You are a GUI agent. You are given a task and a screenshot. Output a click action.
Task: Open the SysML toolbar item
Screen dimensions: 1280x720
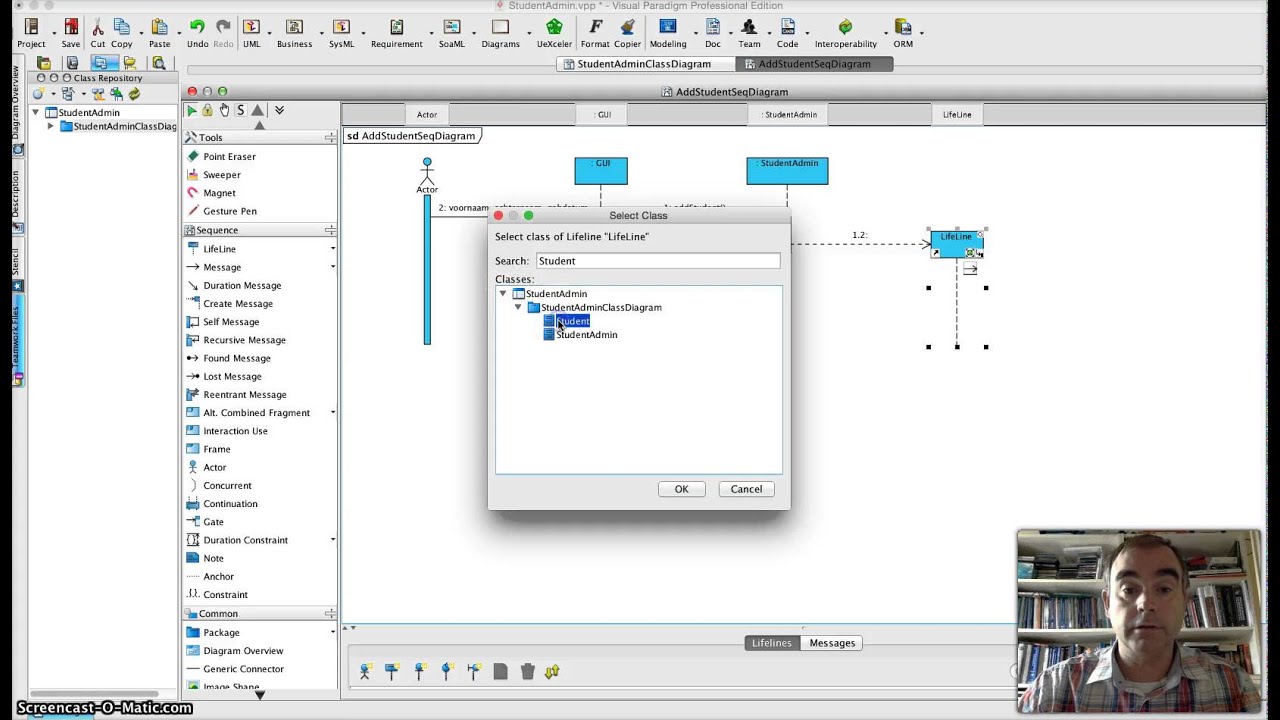coord(341,33)
